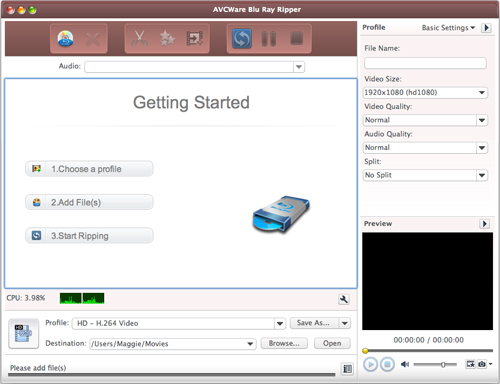The width and height of the screenshot is (500, 384).
Task: Open the Split No Split dropdown
Action: (482, 175)
